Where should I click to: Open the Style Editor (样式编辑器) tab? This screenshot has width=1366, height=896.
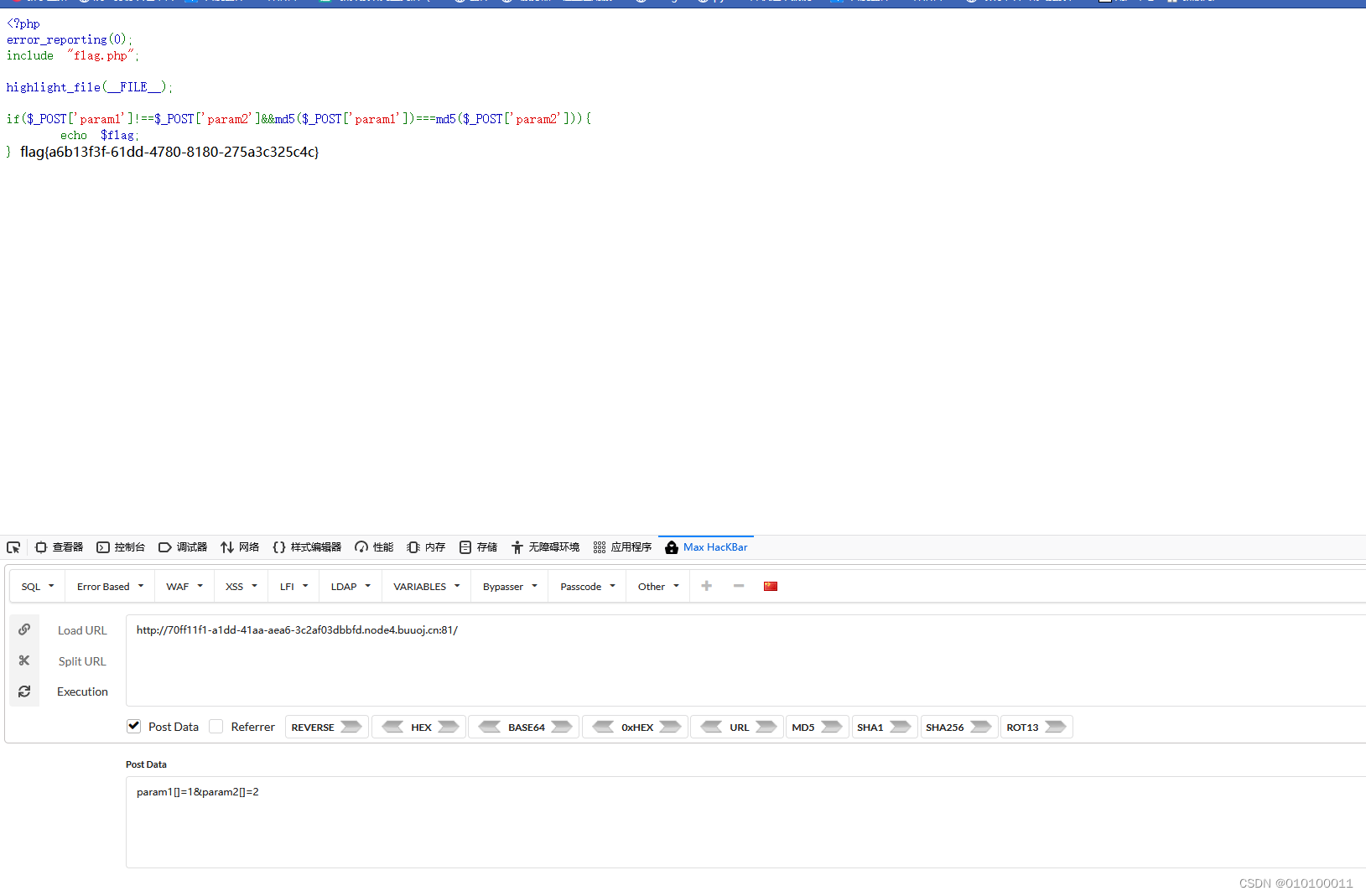307,547
